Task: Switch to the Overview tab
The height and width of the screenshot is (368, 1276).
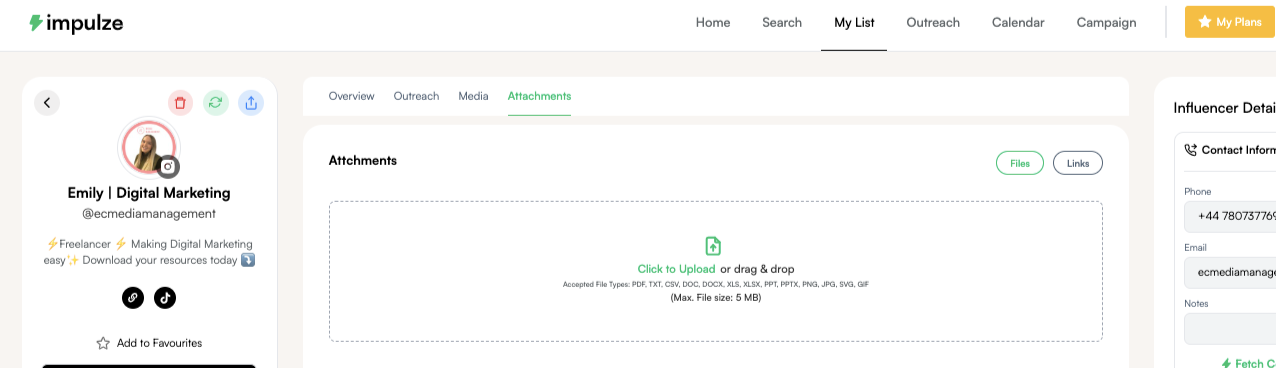Action: pyautogui.click(x=351, y=96)
